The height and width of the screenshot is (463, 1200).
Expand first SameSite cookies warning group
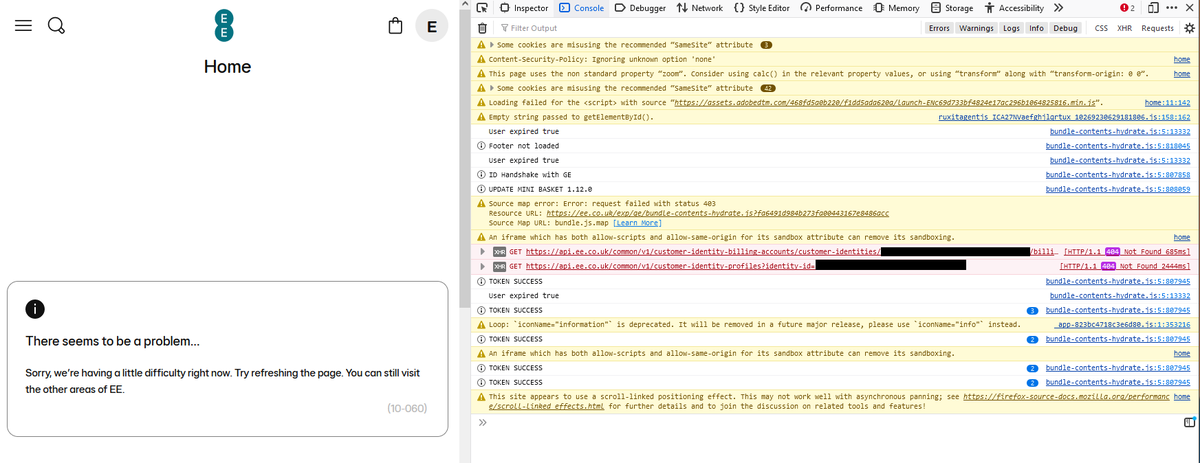click(492, 45)
